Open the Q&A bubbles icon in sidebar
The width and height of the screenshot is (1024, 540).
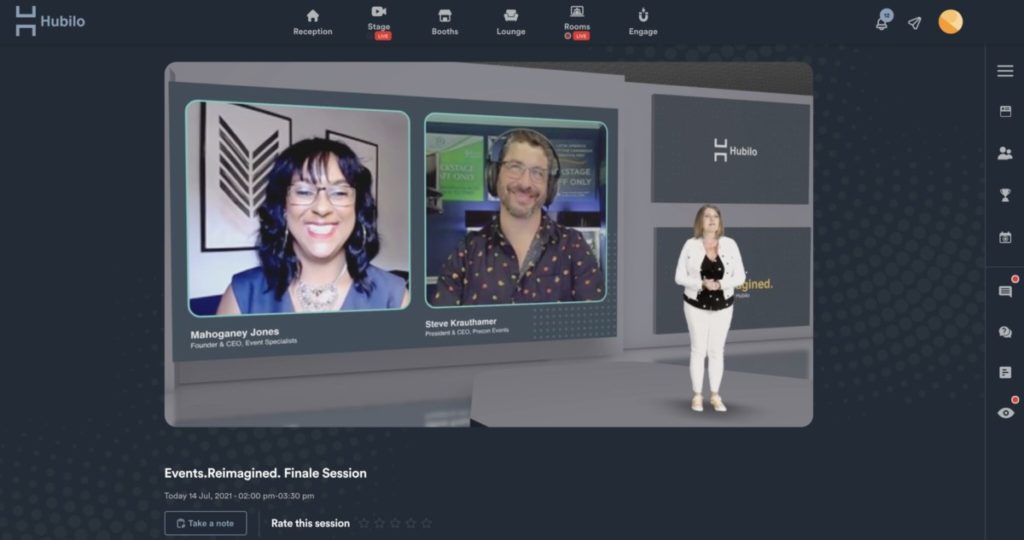click(x=1005, y=332)
